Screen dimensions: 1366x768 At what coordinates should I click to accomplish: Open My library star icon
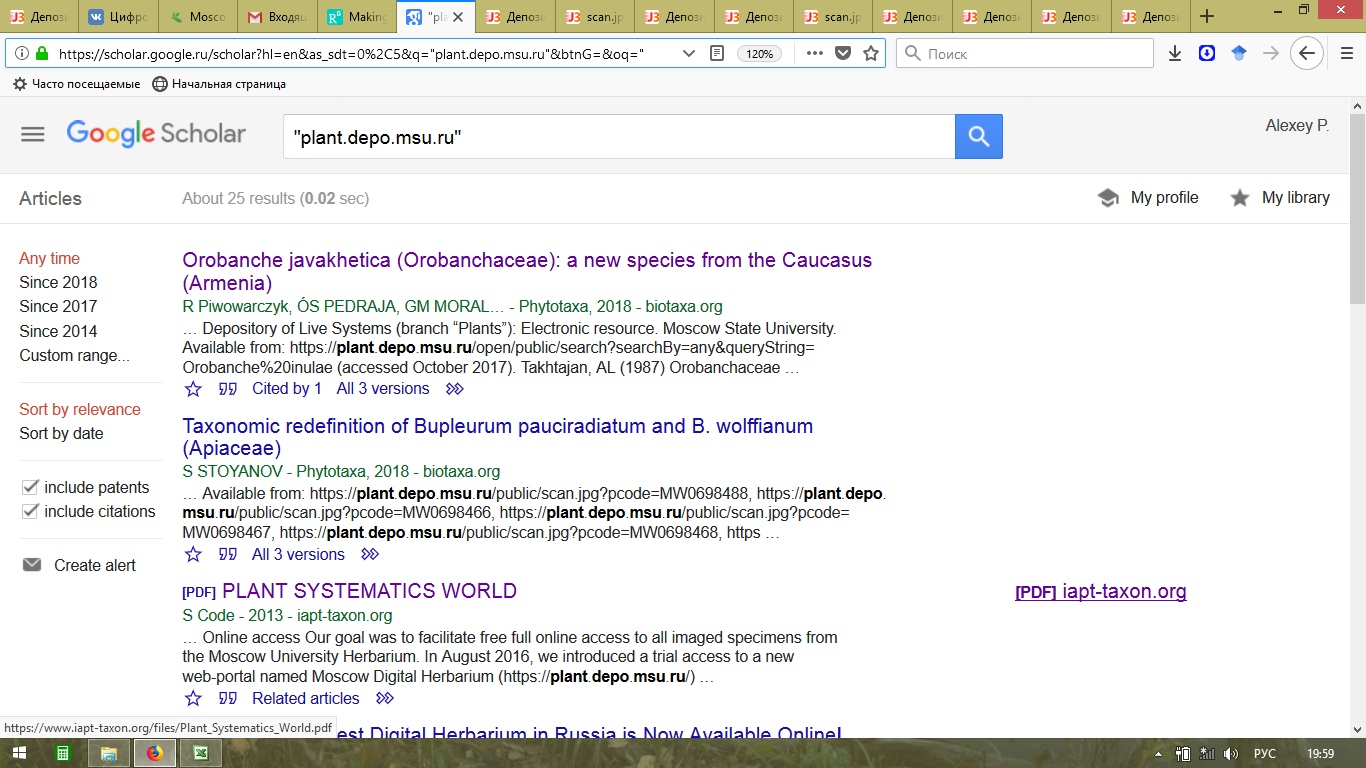click(1240, 198)
